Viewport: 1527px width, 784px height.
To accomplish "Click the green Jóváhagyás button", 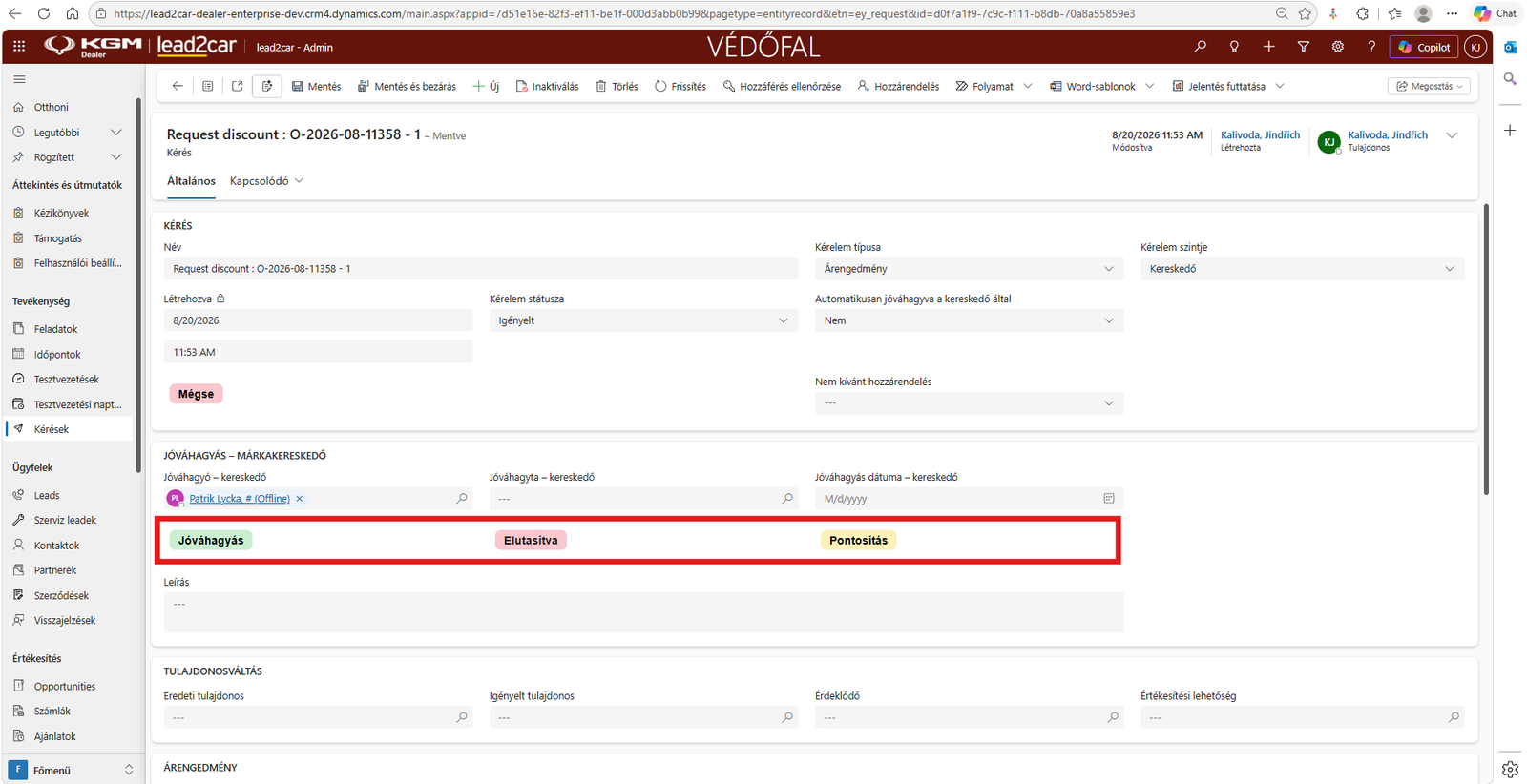I will click(x=210, y=540).
